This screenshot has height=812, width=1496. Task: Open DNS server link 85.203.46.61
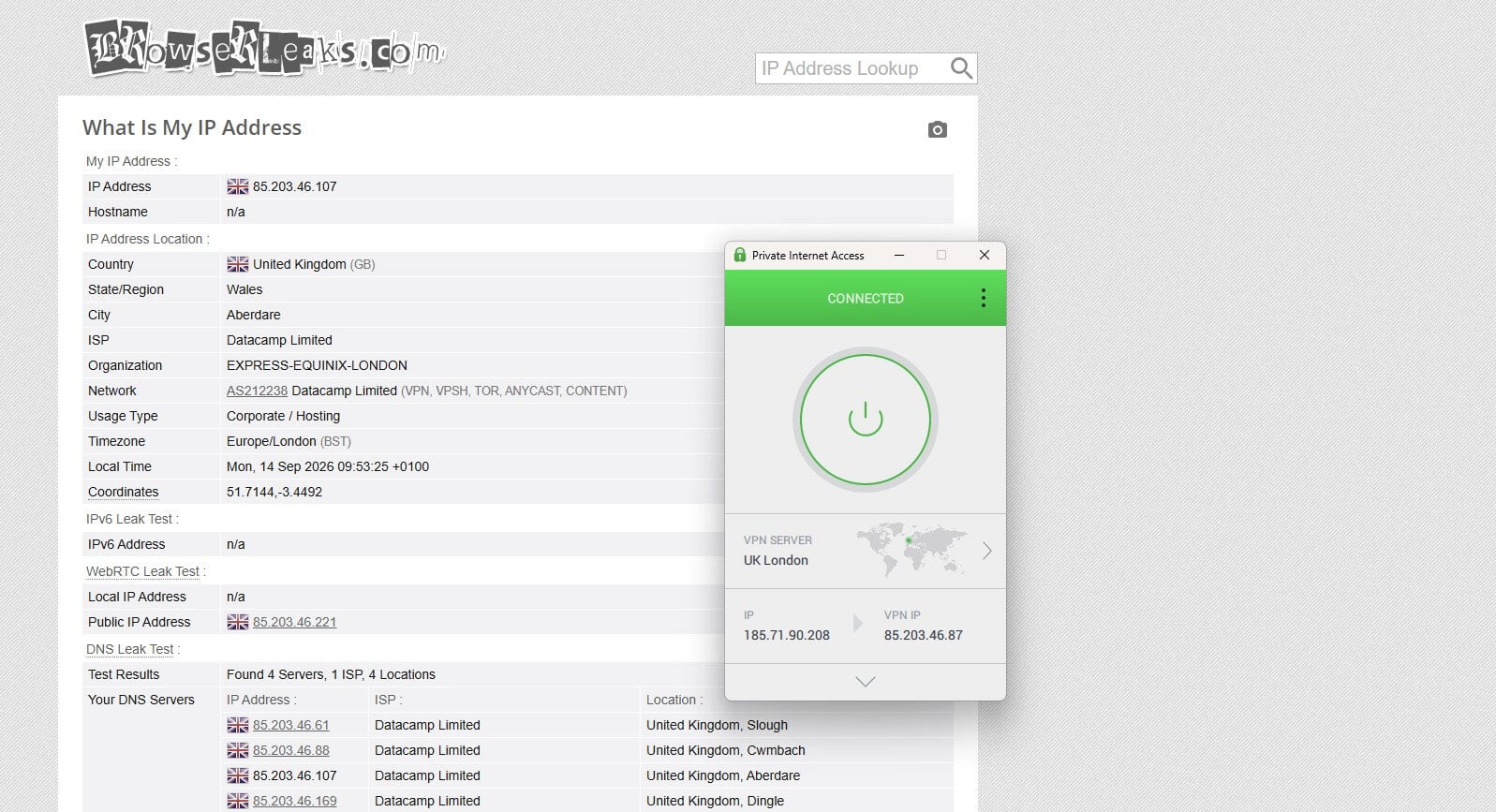point(290,725)
